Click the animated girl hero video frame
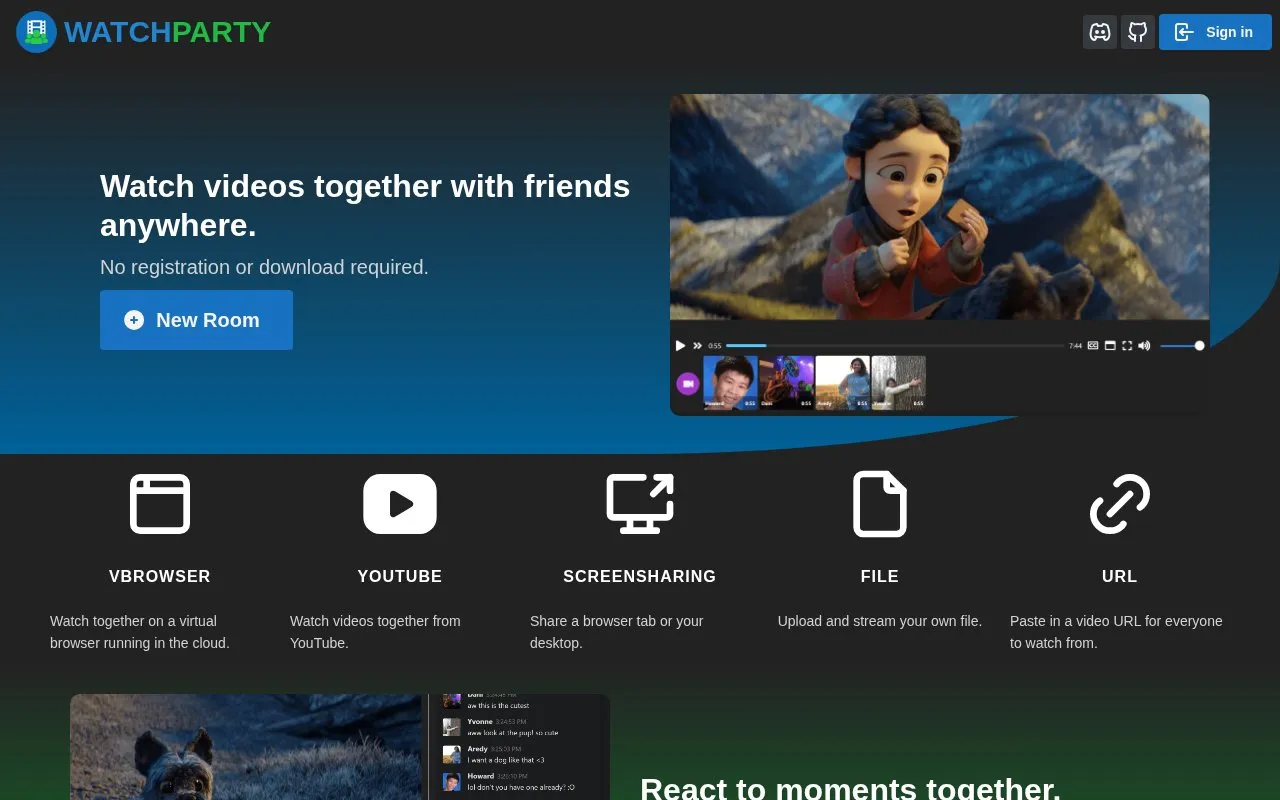Viewport: 1280px width, 800px height. 940,207
